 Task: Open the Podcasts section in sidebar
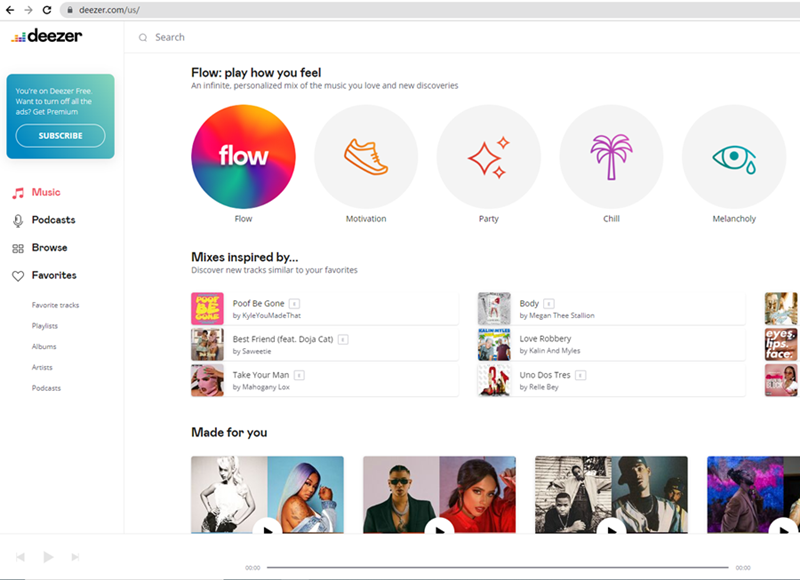[x=53, y=220]
